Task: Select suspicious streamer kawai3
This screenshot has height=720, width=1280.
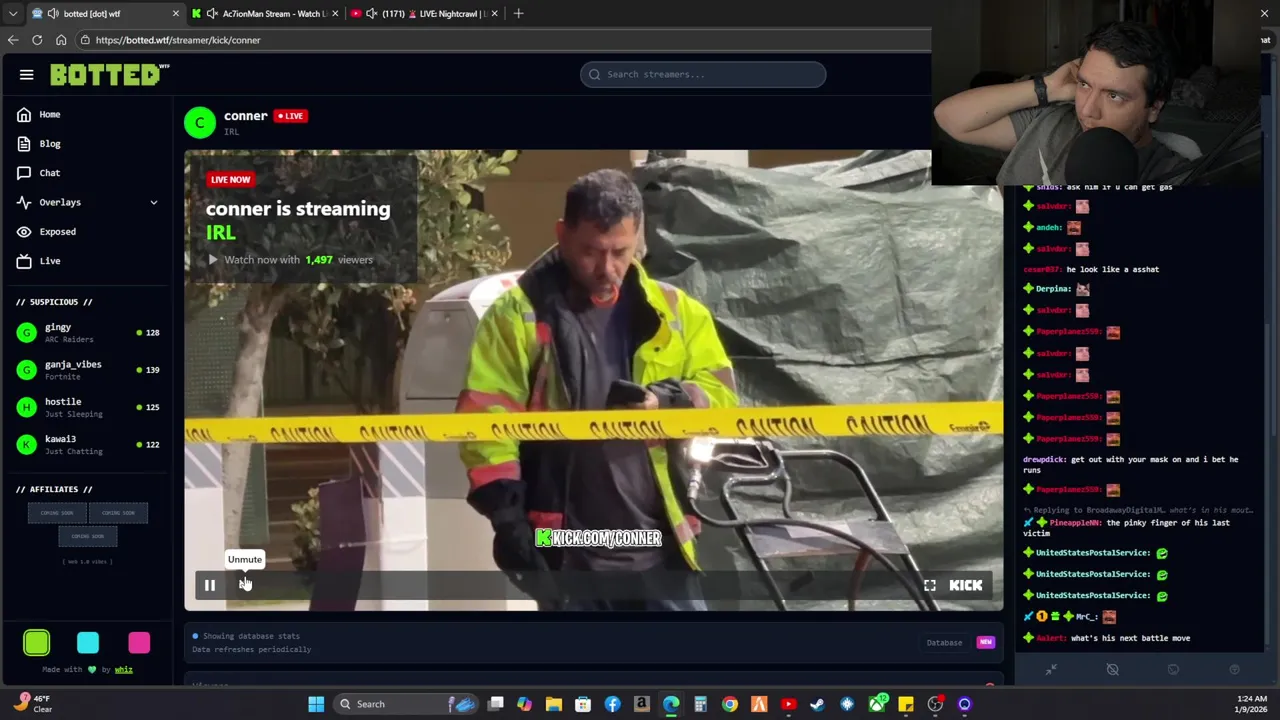Action: (x=88, y=444)
